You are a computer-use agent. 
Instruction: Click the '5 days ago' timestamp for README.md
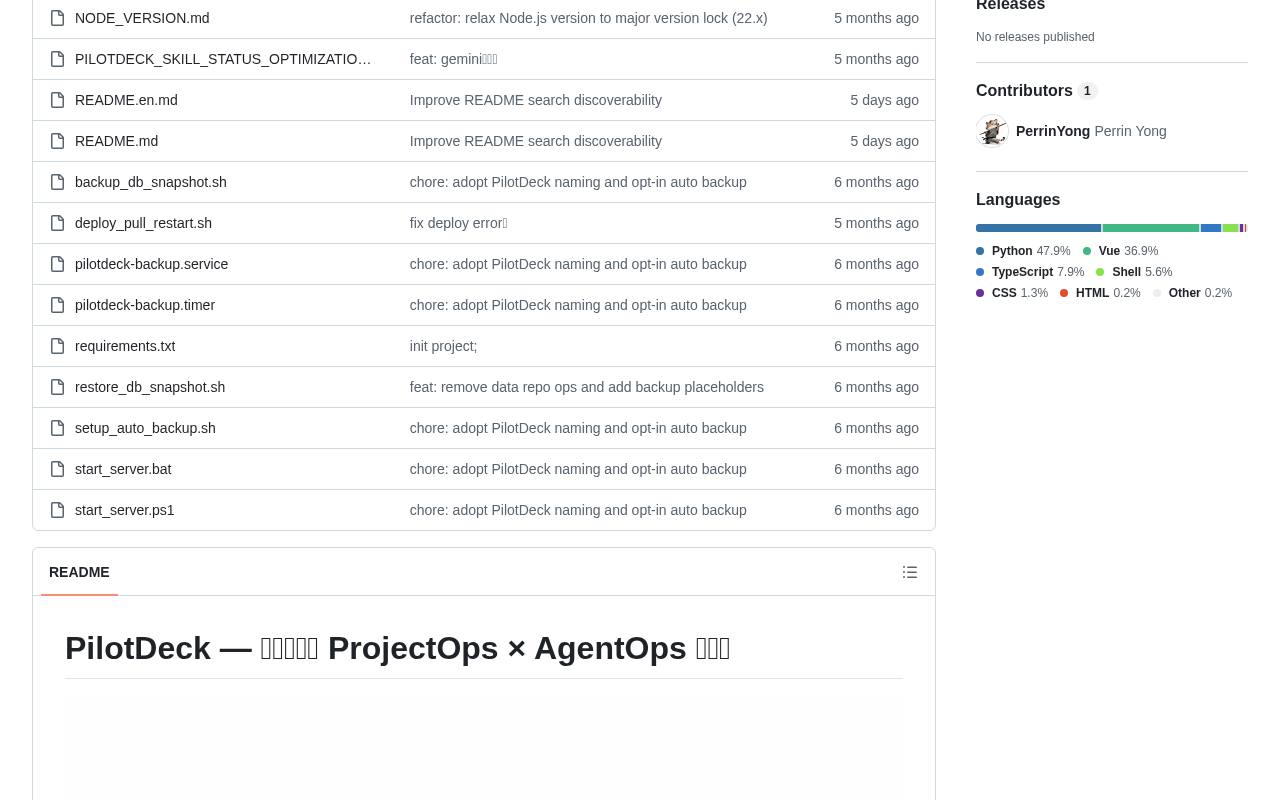[x=884, y=141]
